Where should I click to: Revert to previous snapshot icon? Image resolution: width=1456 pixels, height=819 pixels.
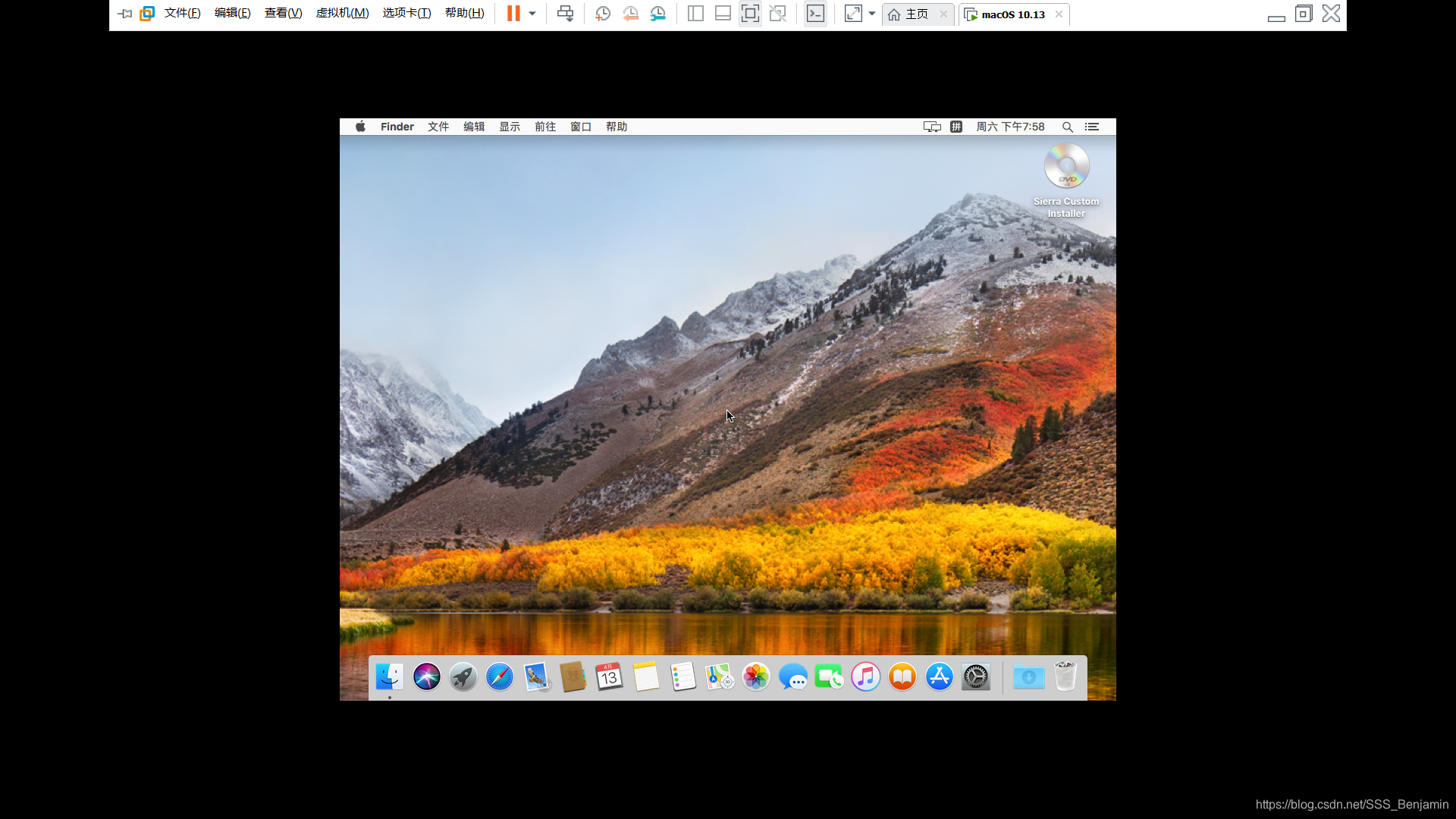pos(630,14)
